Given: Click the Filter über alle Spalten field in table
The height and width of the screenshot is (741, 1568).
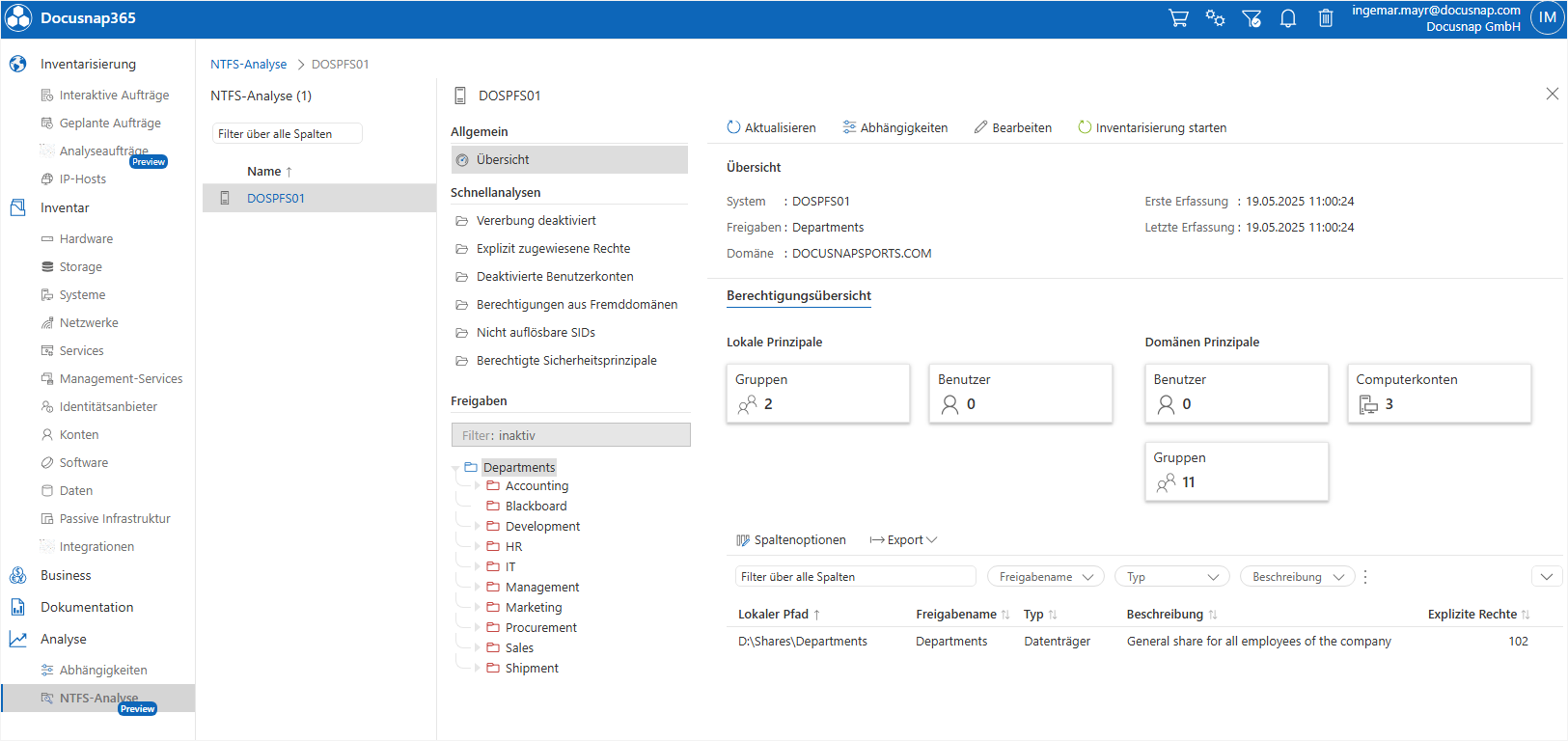Looking at the screenshot, I should pos(856,577).
